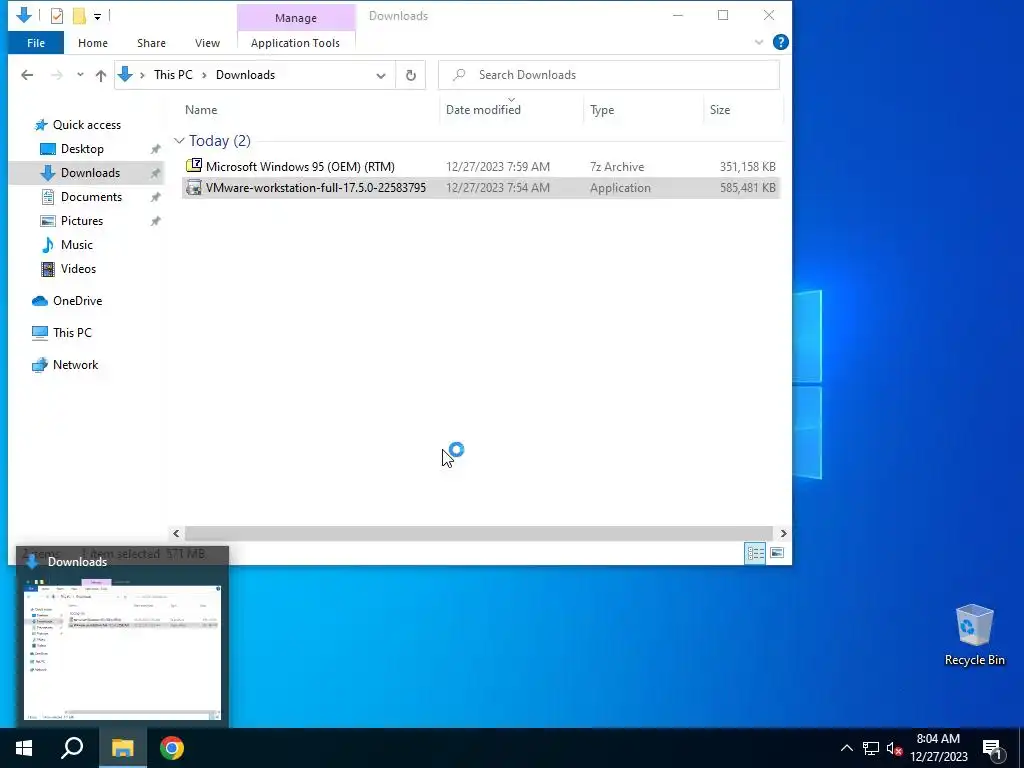Click the pin icon beside Pictures
This screenshot has width=1024, height=768.
155,221
